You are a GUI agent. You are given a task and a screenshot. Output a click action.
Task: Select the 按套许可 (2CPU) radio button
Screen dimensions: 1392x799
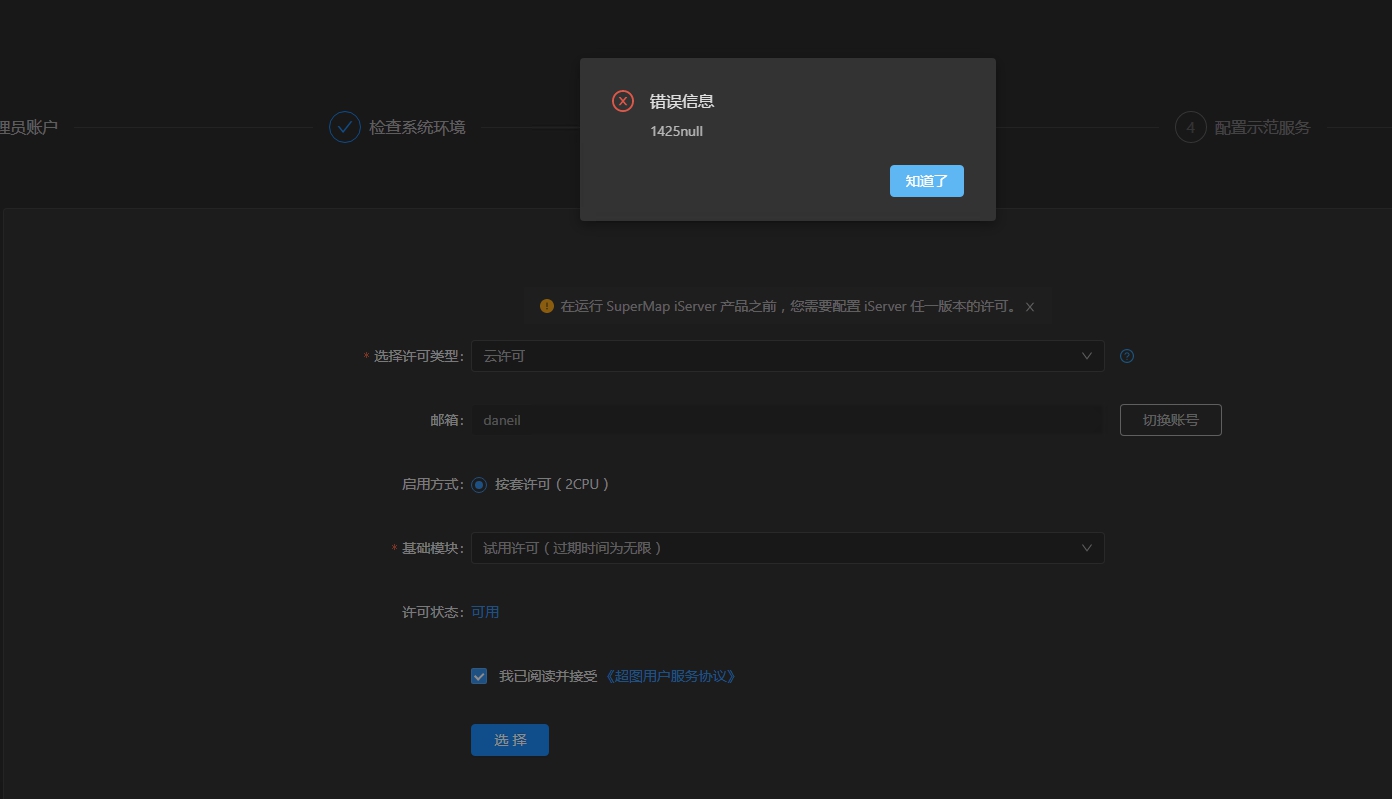tap(479, 484)
